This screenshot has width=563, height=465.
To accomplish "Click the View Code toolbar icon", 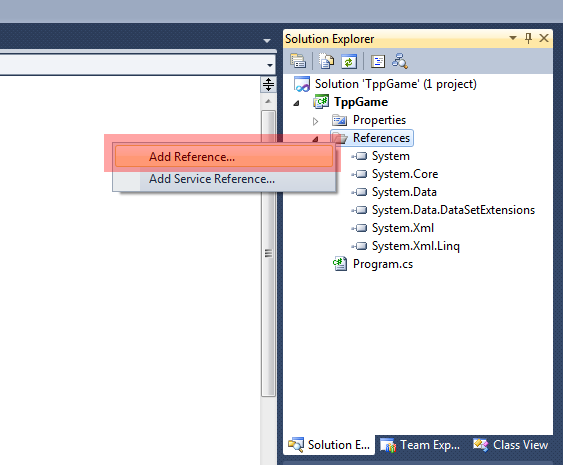I will click(378, 61).
